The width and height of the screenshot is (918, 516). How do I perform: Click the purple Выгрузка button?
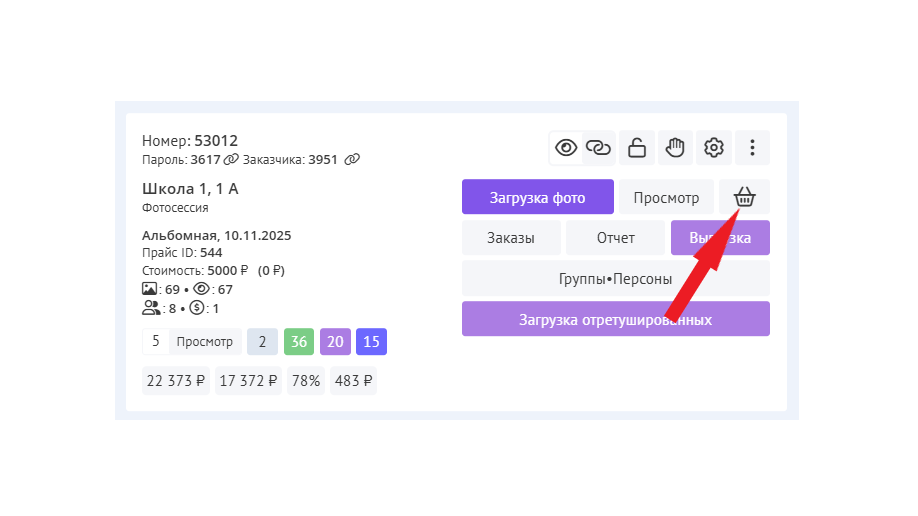(720, 238)
